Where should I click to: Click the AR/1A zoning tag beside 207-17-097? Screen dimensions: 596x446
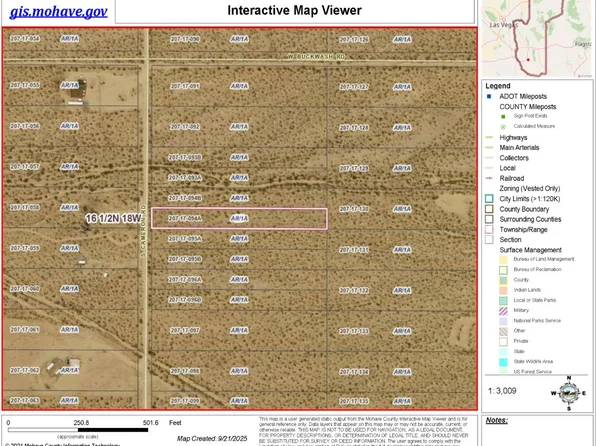tap(239, 330)
